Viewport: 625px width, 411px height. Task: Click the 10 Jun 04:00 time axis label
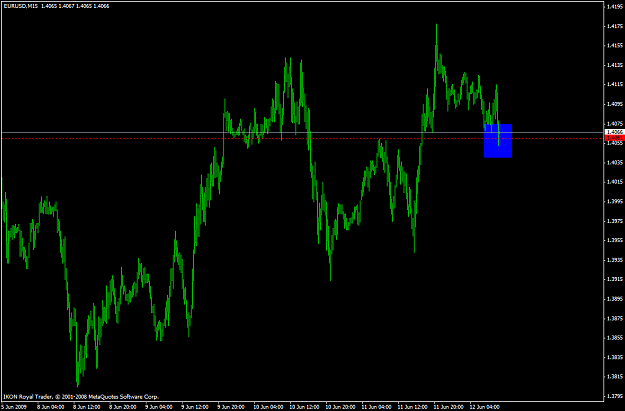tap(268, 407)
